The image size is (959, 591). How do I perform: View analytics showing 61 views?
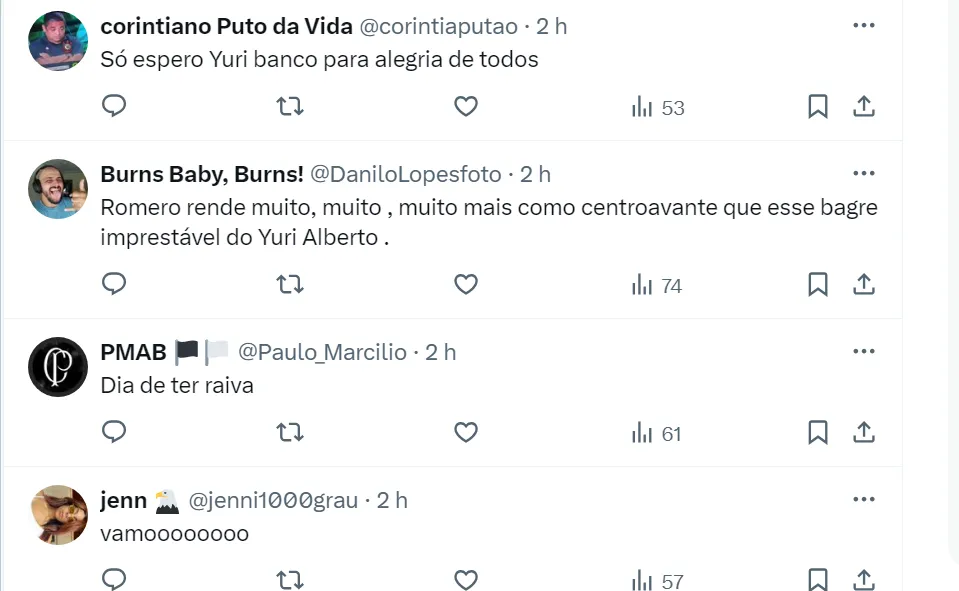pyautogui.click(x=657, y=434)
